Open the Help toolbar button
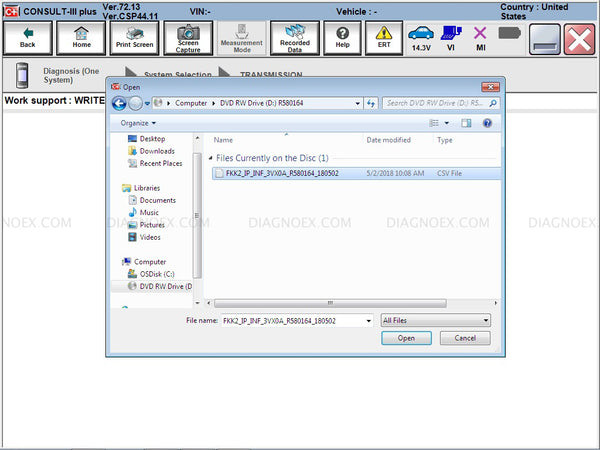Screen dimensions: 600x450 [x=343, y=38]
